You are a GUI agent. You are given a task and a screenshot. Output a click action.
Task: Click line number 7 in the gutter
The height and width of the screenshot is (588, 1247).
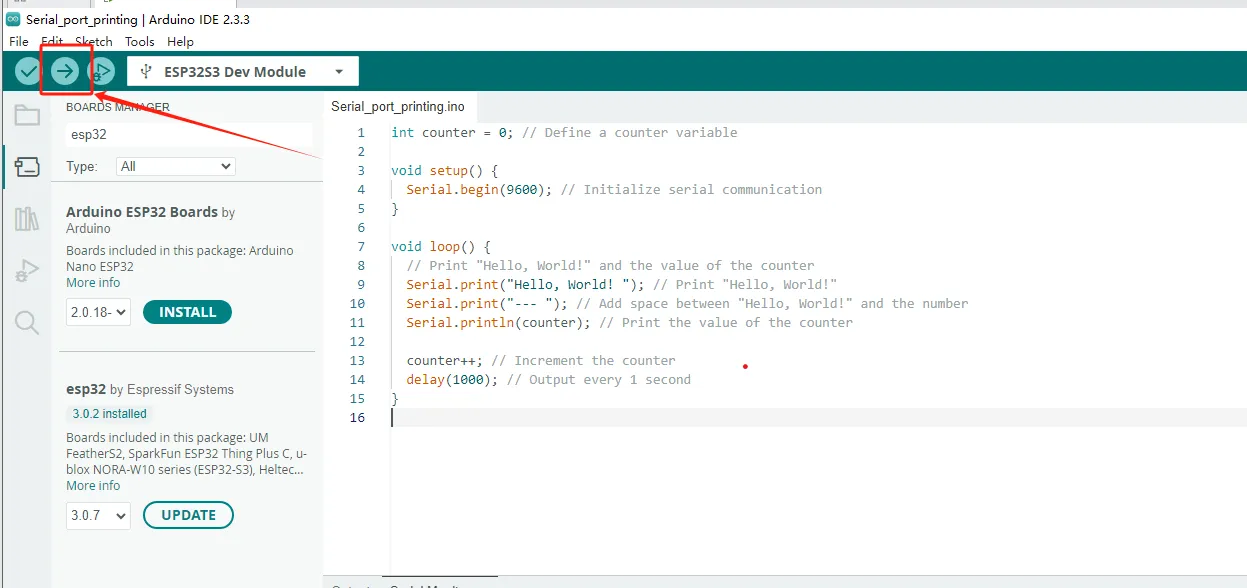tap(361, 246)
